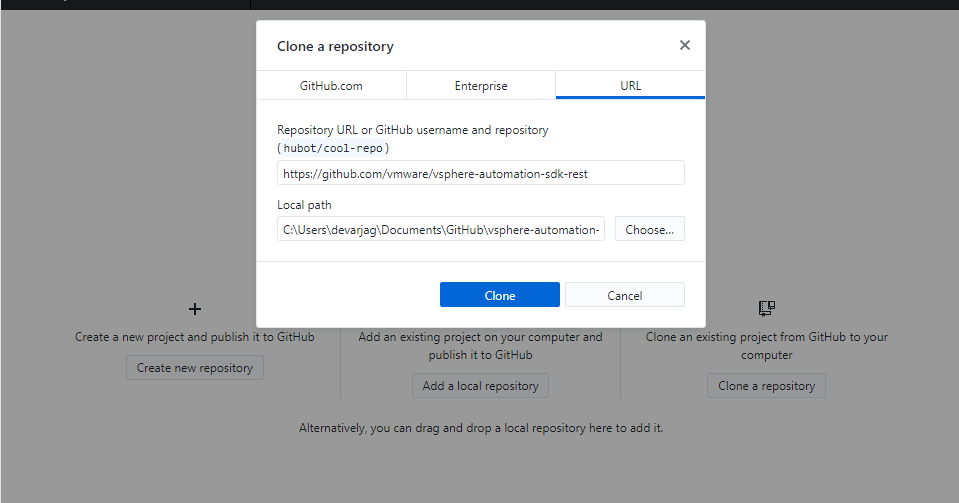Click the Create a new project description
The image size is (959, 503).
click(x=195, y=337)
